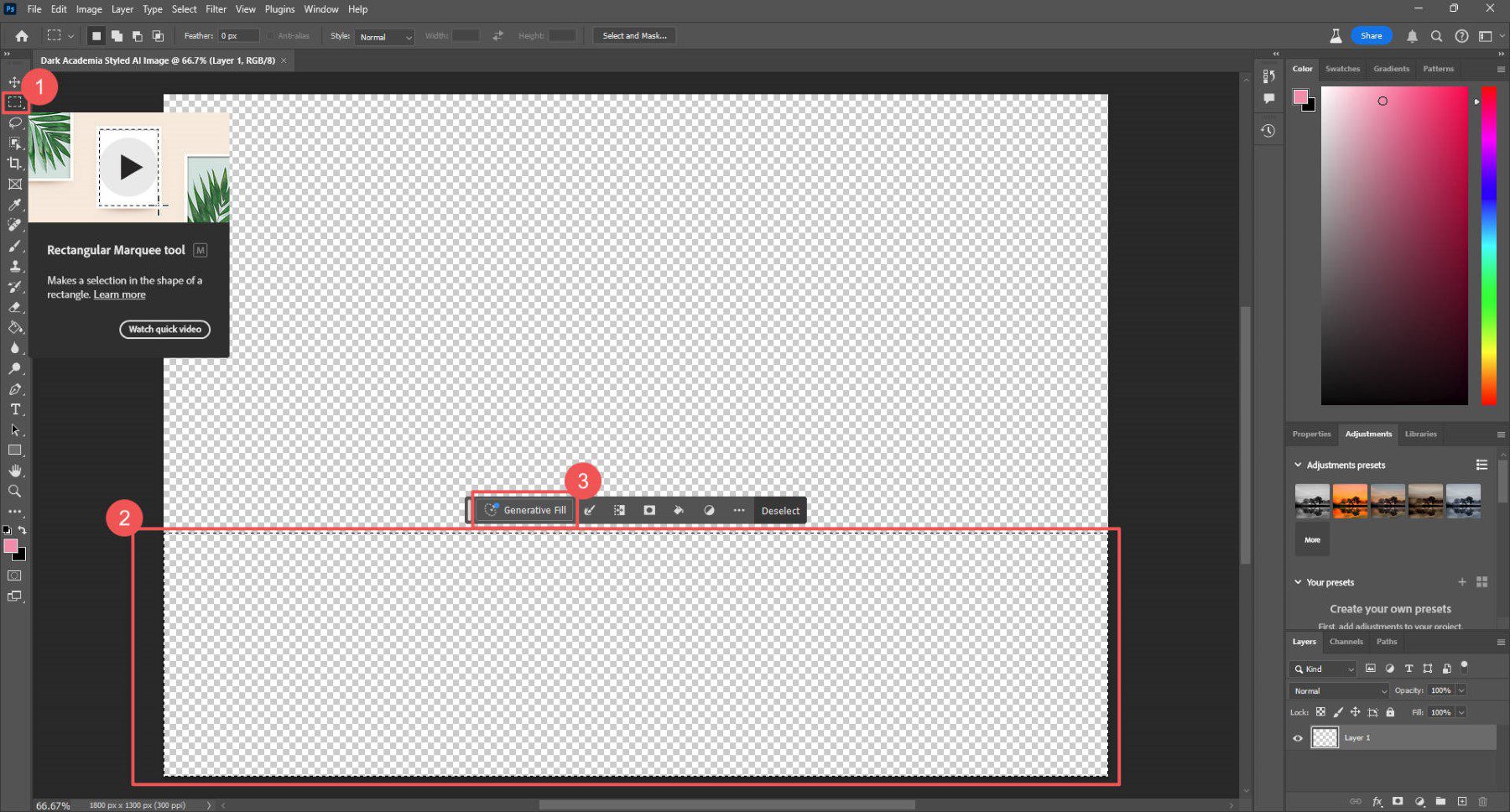This screenshot has height=812, width=1510.
Task: Toggle lock transparent pixels for layer
Action: pos(1320,712)
